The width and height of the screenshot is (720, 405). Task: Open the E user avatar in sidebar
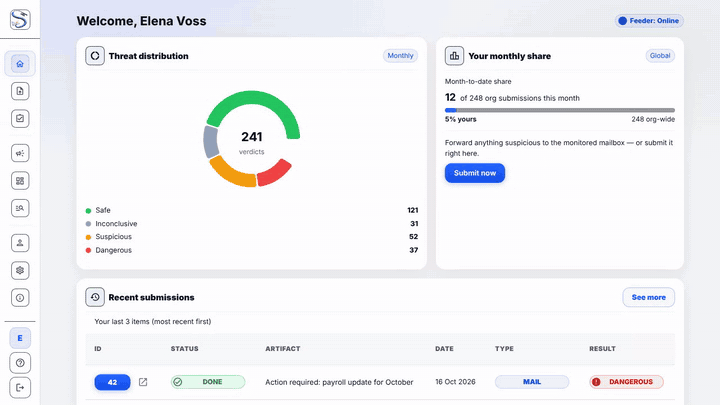[20, 338]
